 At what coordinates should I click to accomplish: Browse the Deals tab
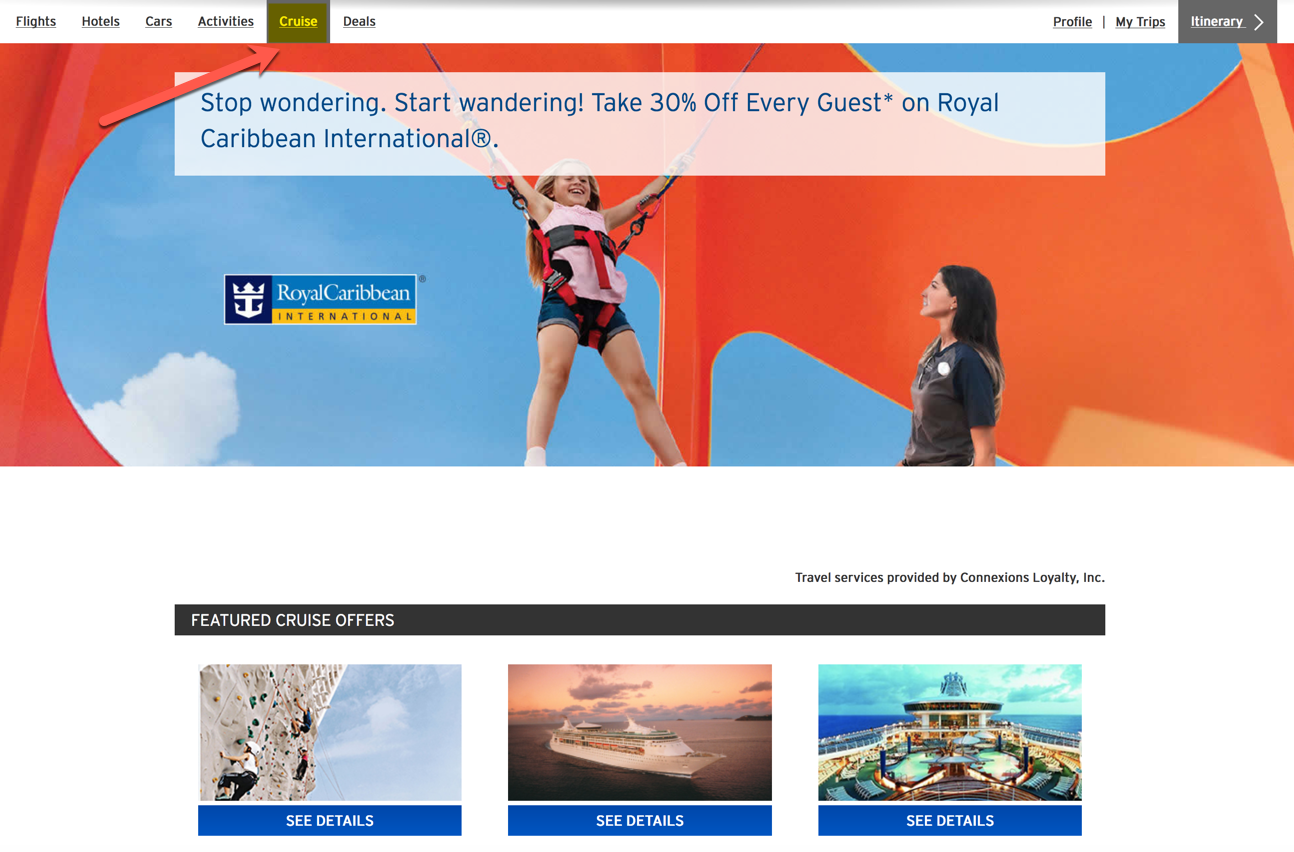[x=359, y=21]
